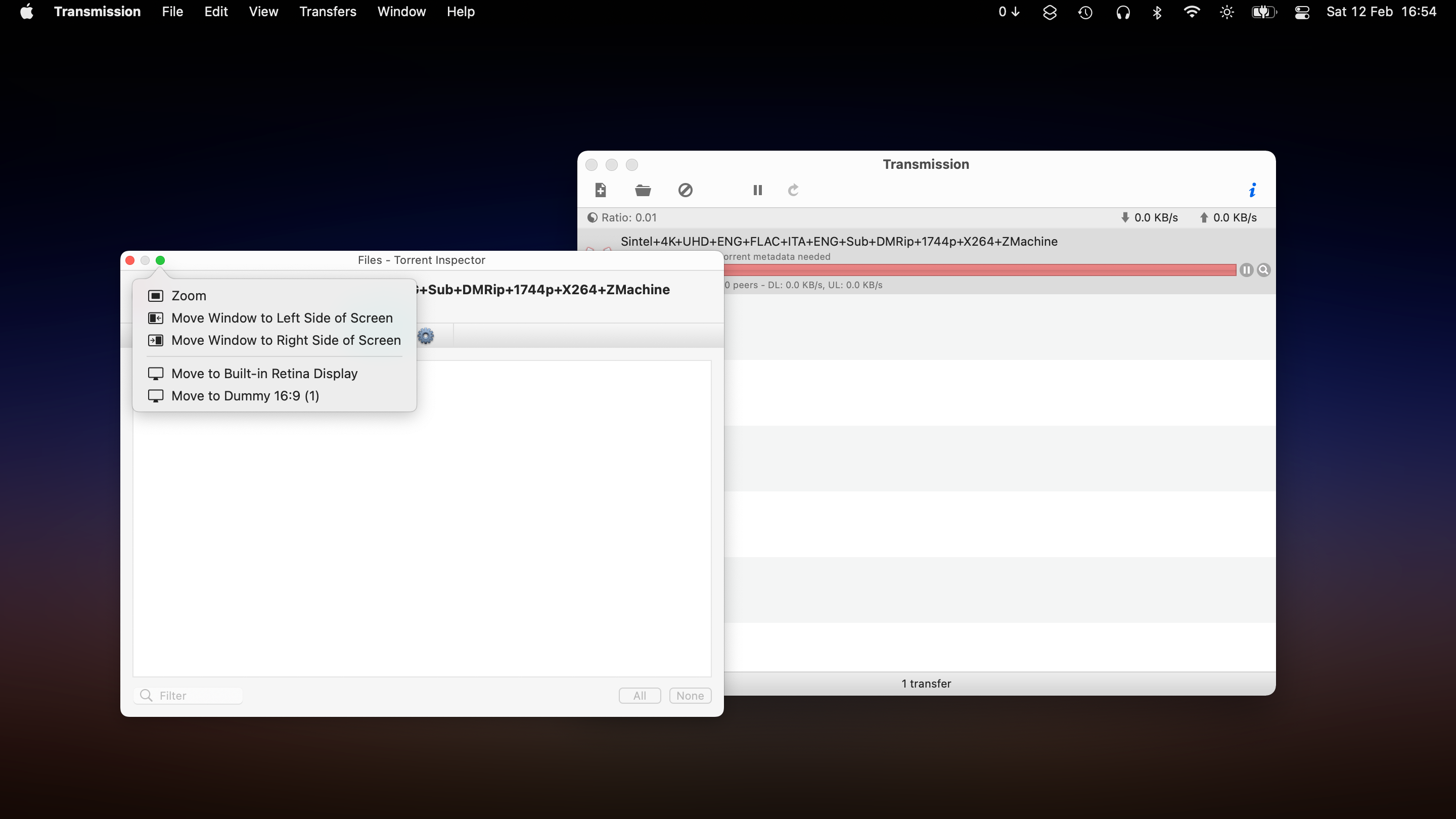Viewport: 1456px width, 819px height.
Task: Pause all transfers from the toolbar
Action: pyautogui.click(x=757, y=190)
